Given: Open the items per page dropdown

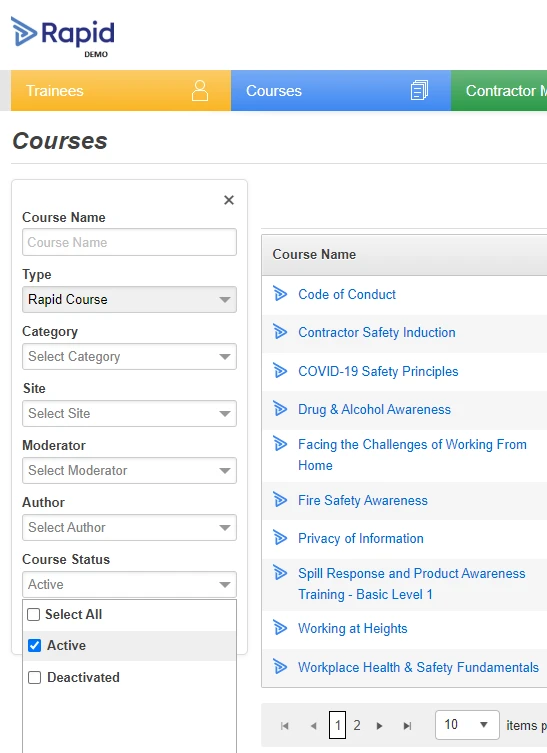Looking at the screenshot, I should coord(467,725).
